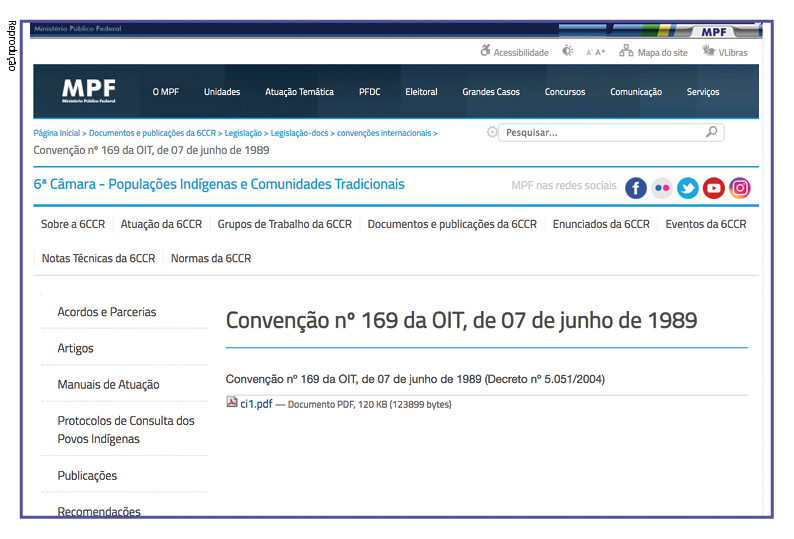The height and width of the screenshot is (539, 794).
Task: Go to Página Inicial breadcrumb
Action: [x=56, y=133]
